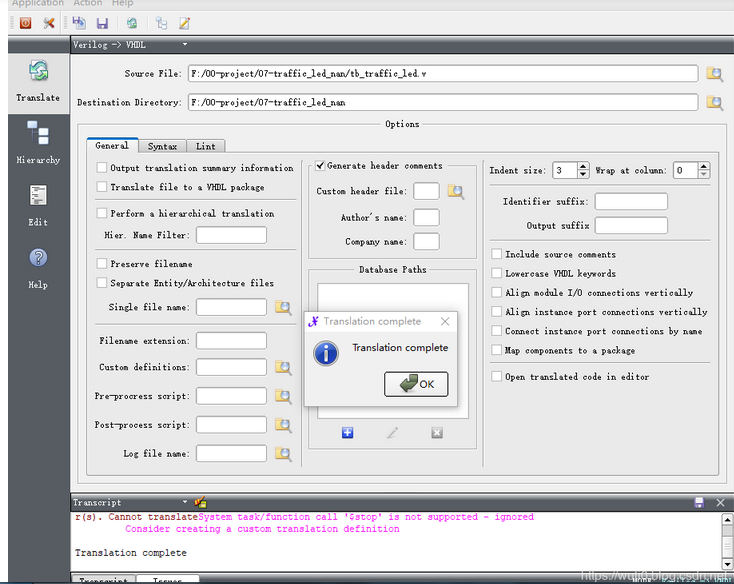
Task: Open the Help menu in menu bar
Action: click(122, 3)
